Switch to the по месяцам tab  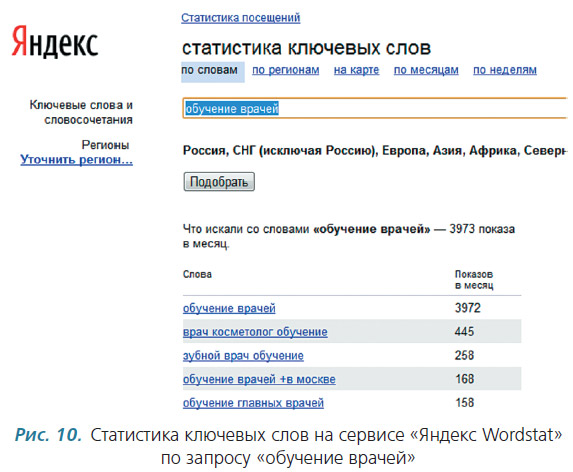(x=426, y=70)
